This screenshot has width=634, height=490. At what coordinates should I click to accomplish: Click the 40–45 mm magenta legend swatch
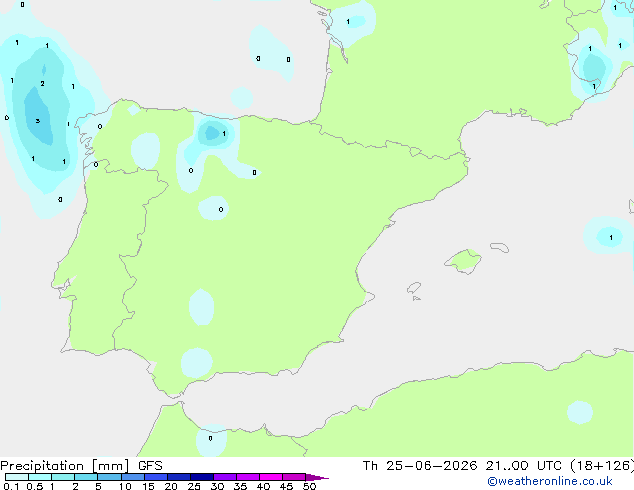(271, 477)
